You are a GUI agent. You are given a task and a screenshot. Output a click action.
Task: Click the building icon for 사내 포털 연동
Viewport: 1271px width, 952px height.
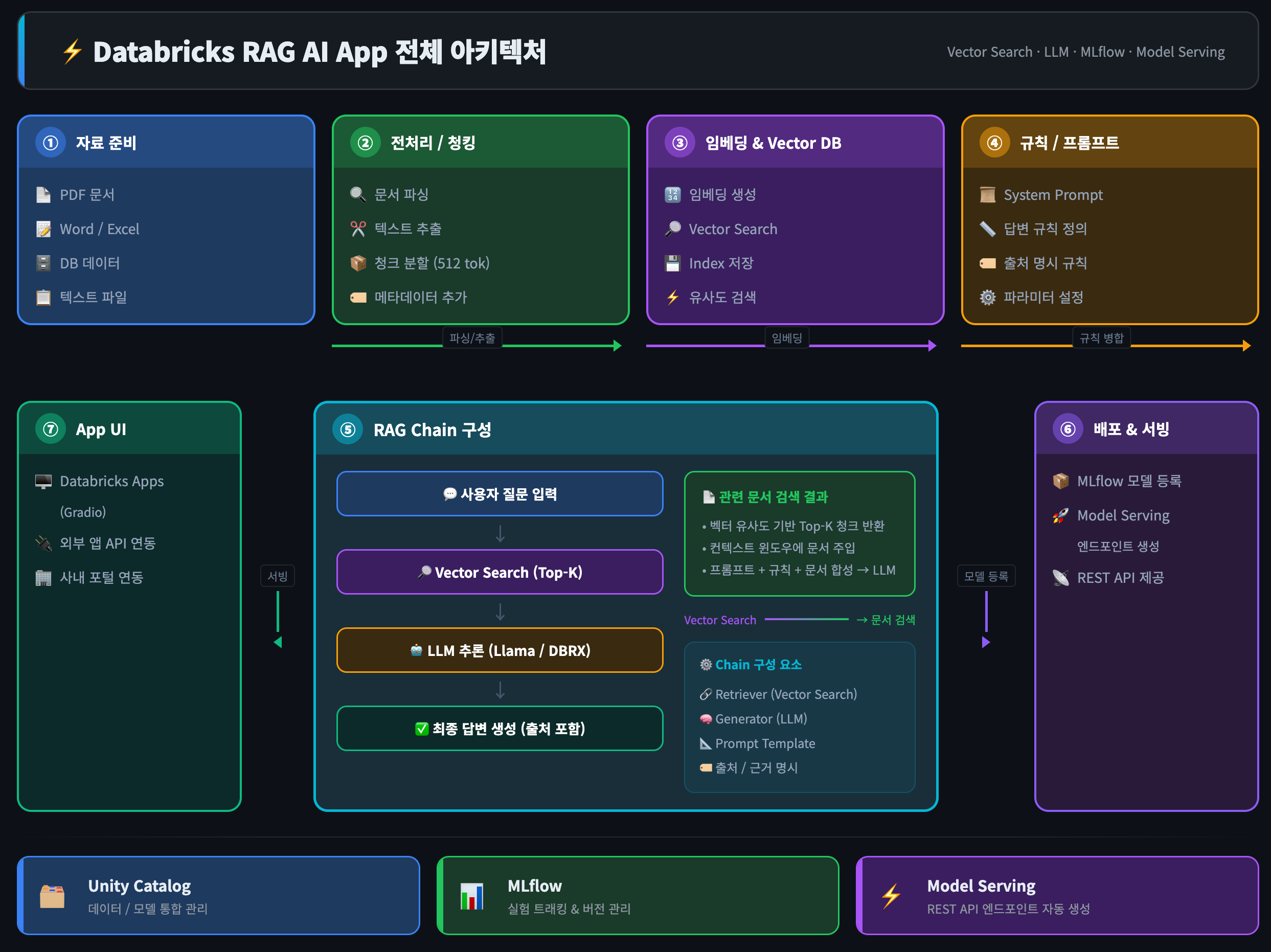click(x=43, y=577)
